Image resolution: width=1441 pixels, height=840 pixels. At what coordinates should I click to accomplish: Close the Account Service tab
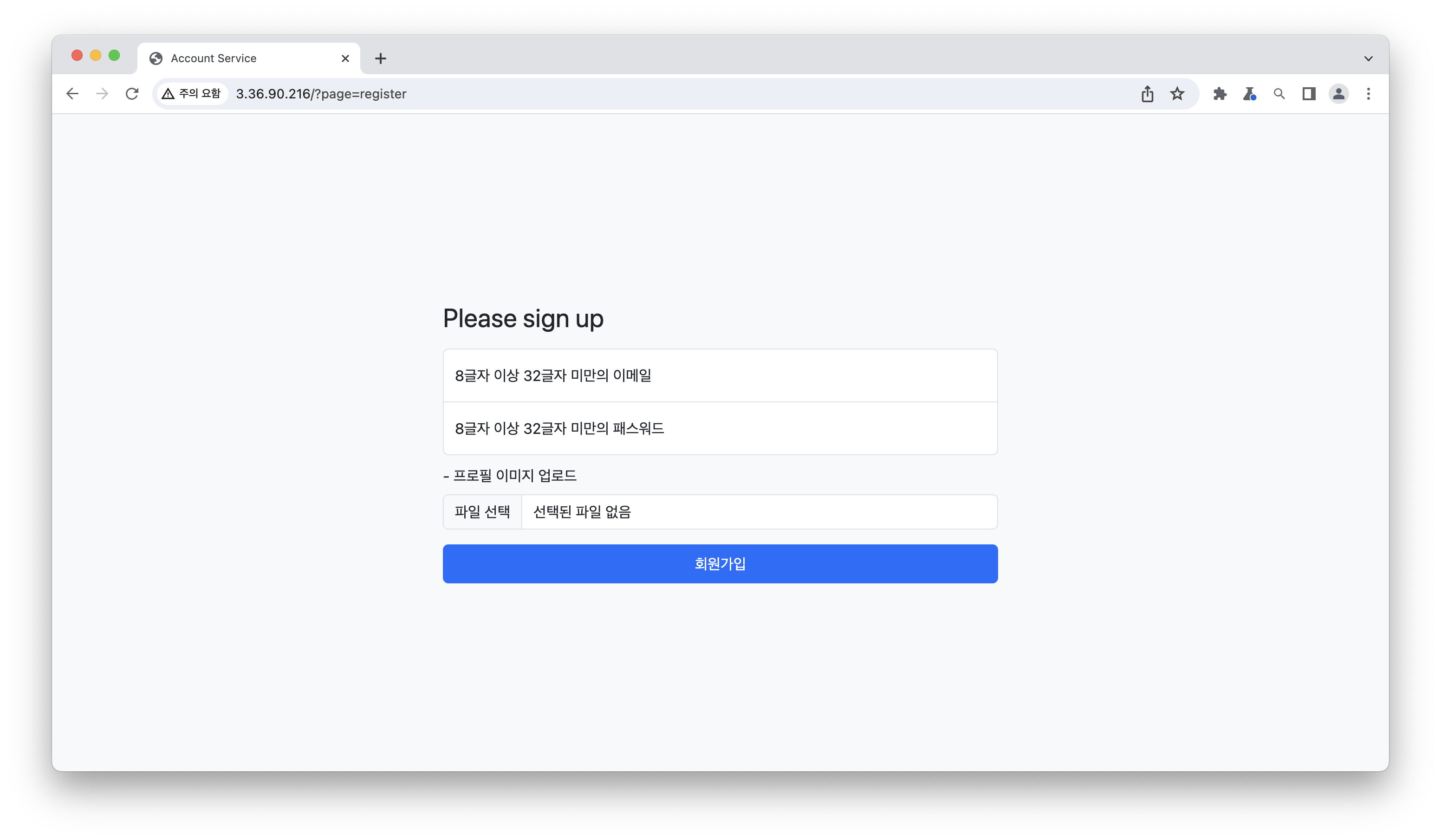click(345, 58)
